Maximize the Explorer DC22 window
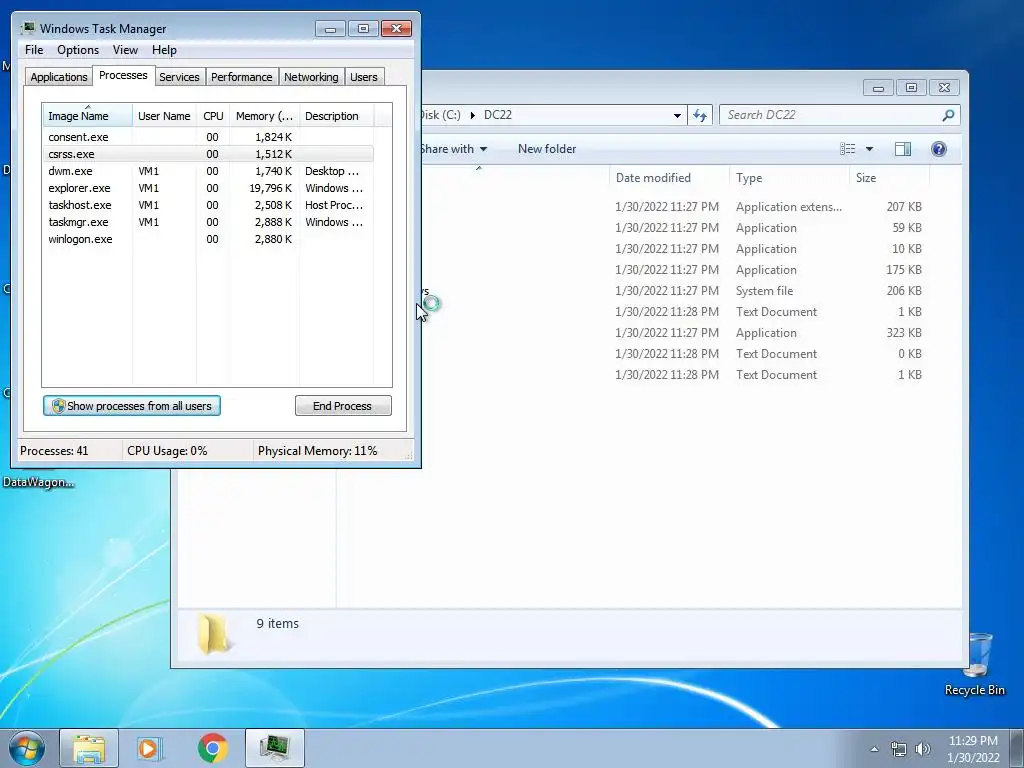This screenshot has height=768, width=1024. [x=911, y=88]
